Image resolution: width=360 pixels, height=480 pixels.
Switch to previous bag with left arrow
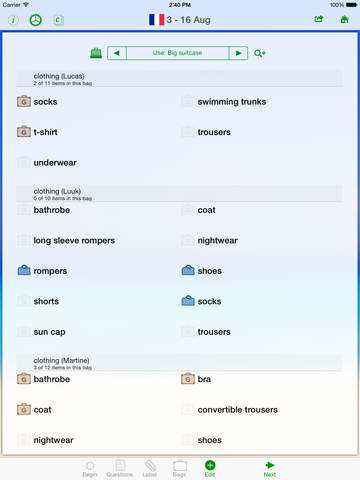117,53
